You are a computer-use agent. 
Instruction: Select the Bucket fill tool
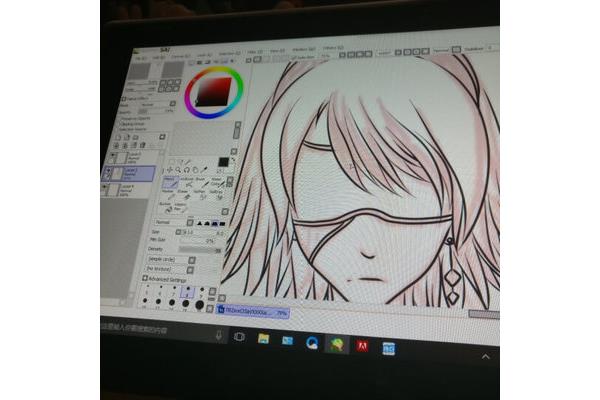[166, 207]
